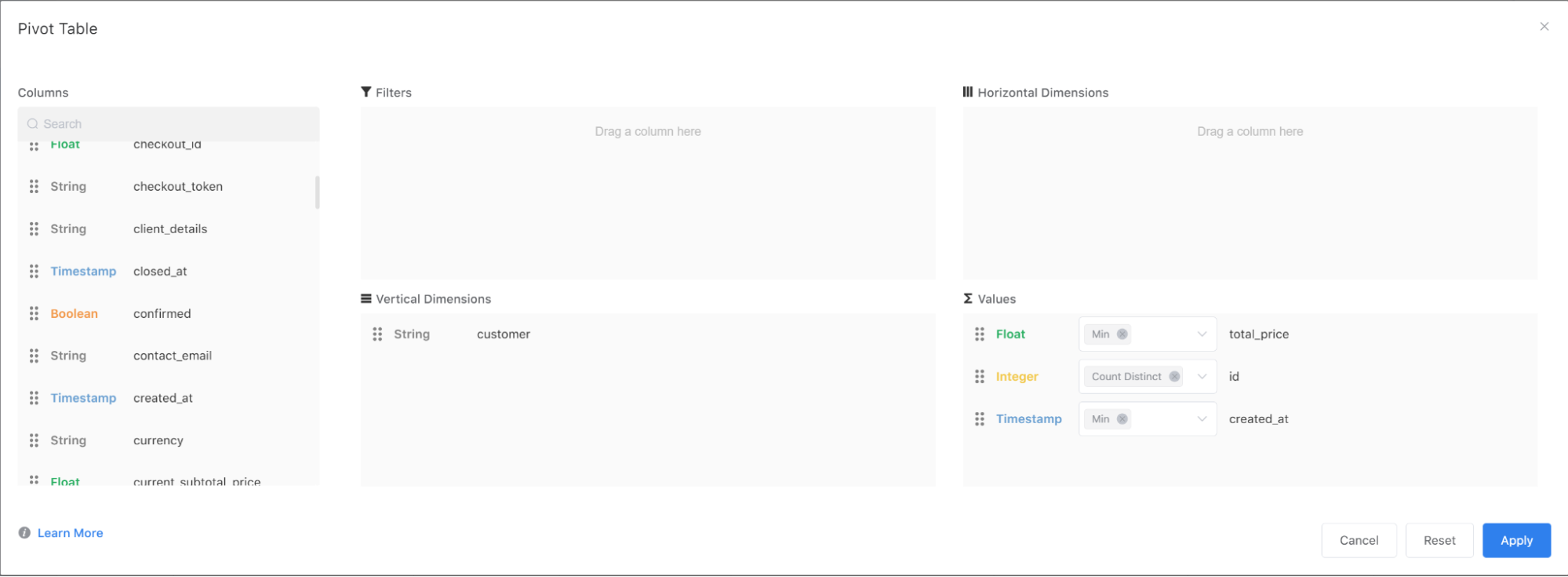Click drag handle for checkout_token column
Viewport: 1568px width, 577px height.
pyautogui.click(x=34, y=187)
